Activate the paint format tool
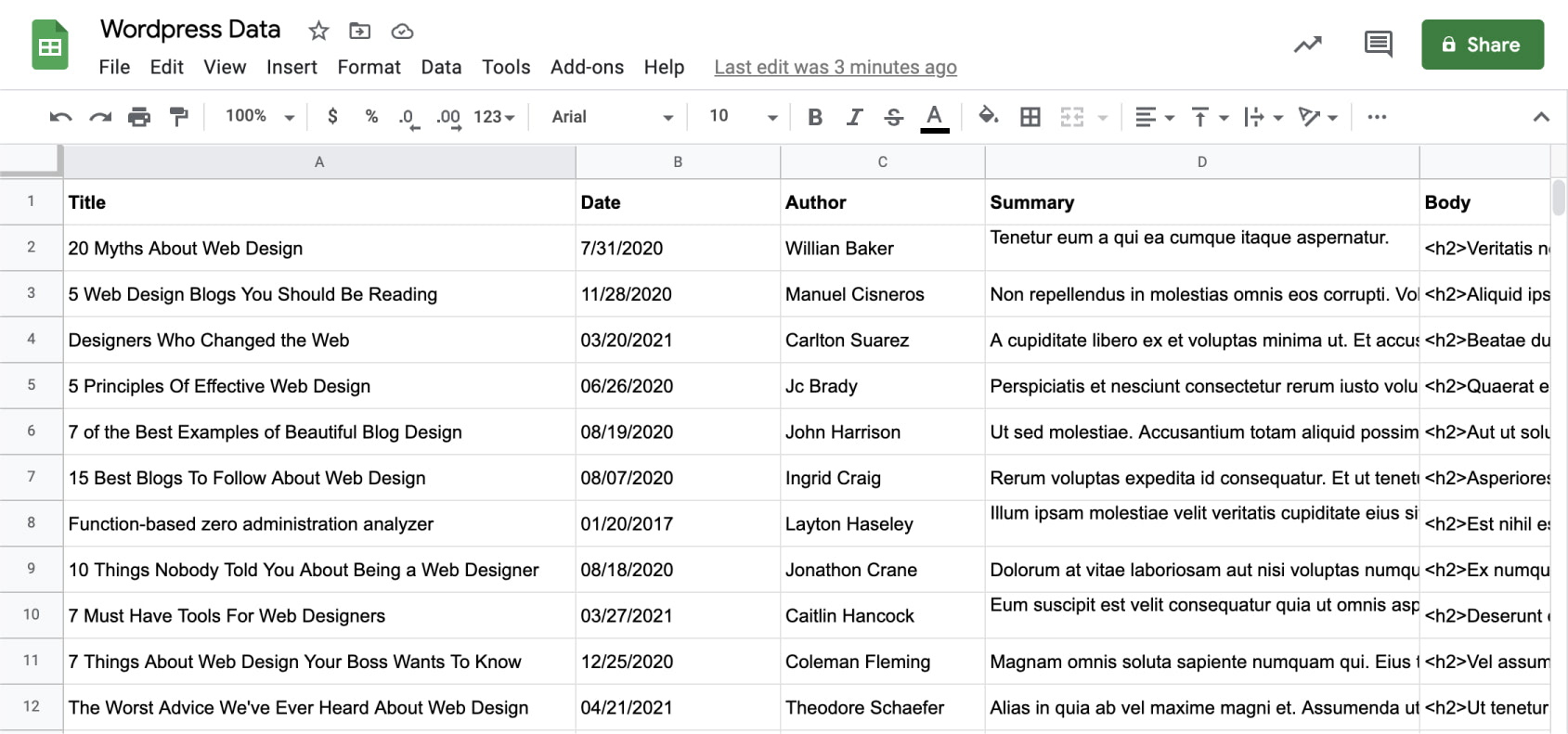Screen dimensions: 1568x734 pyautogui.click(x=178, y=117)
